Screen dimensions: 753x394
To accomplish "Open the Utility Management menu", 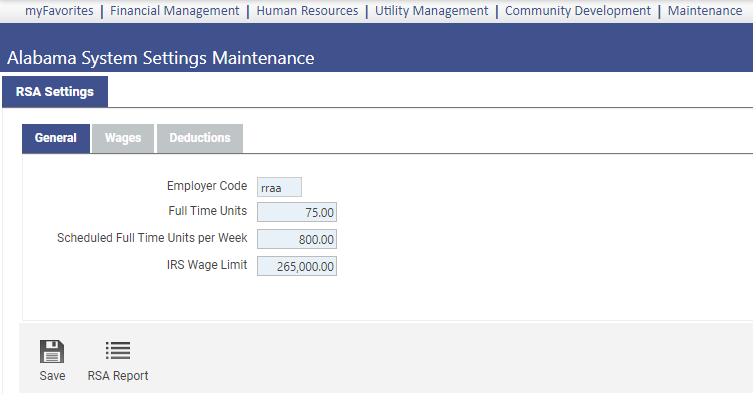I will (x=431, y=11).
